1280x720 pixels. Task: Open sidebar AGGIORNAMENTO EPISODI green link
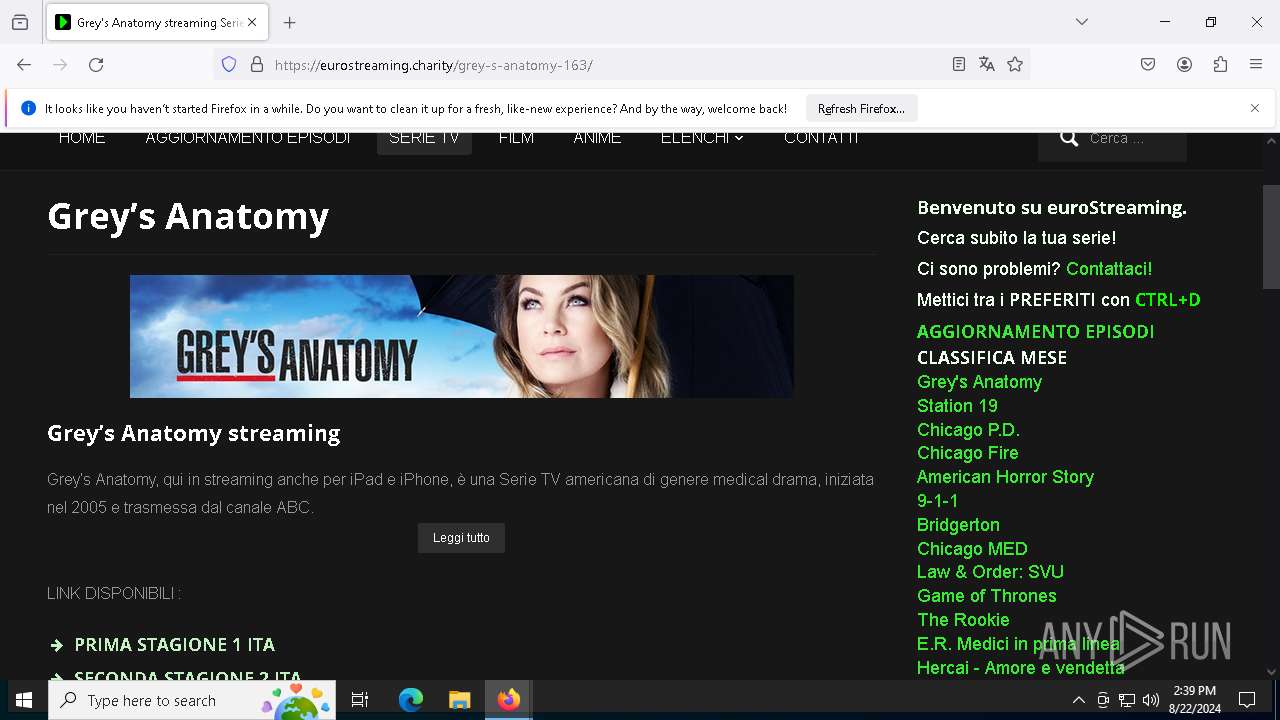click(x=1035, y=332)
